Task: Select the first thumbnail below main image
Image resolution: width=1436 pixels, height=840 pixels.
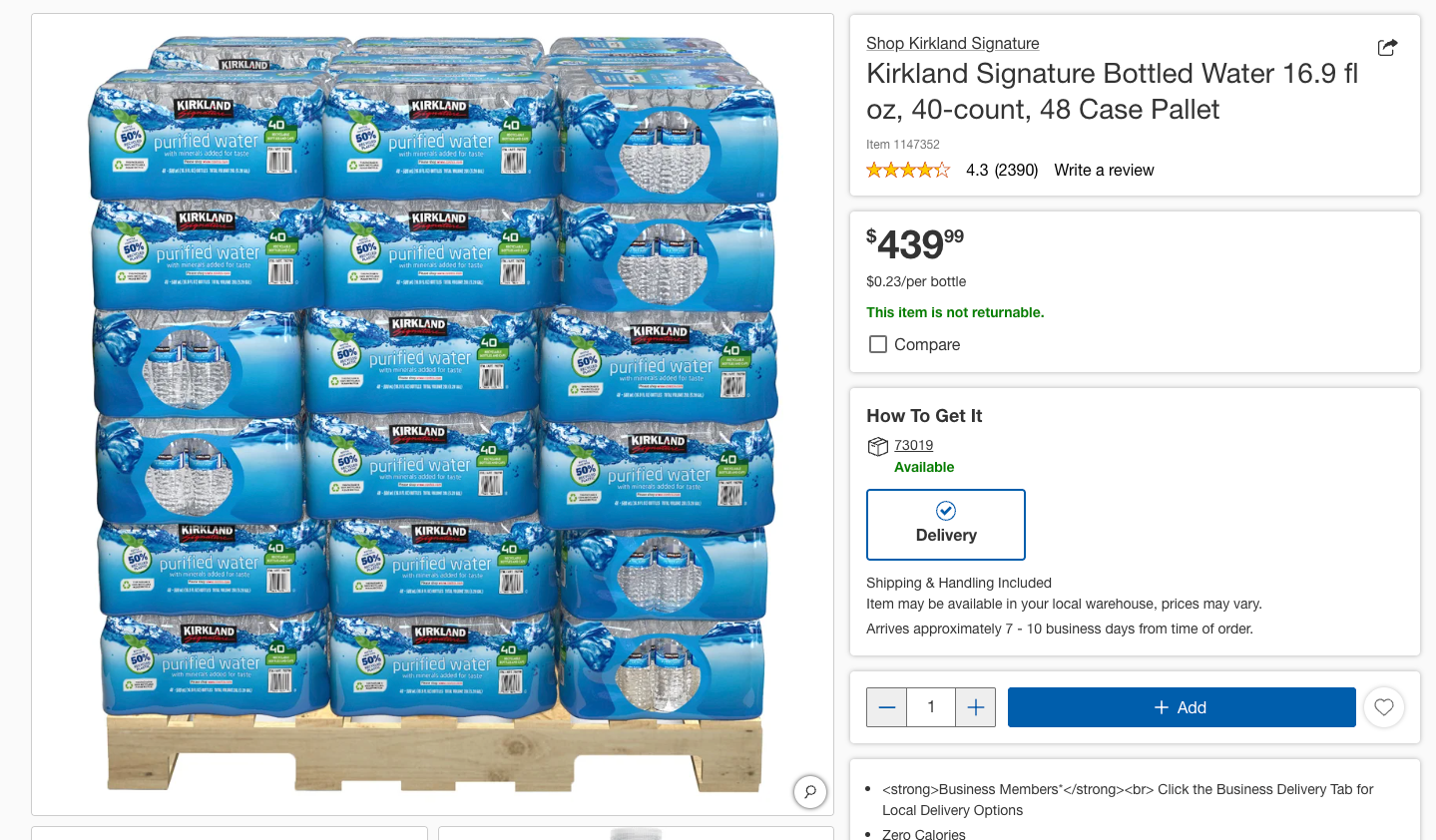Action: coord(230,833)
